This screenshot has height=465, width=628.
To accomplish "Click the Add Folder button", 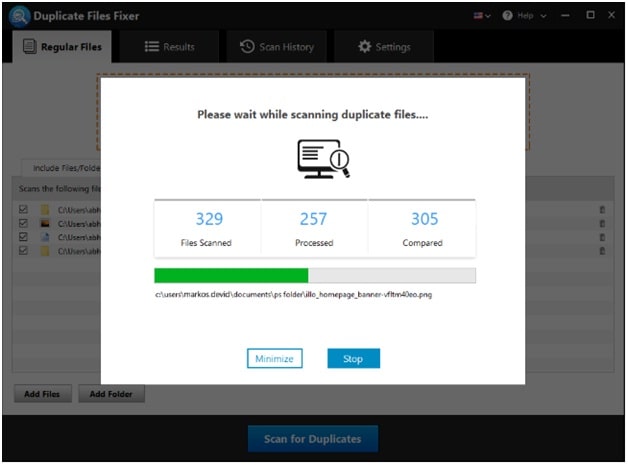I will (x=111, y=394).
